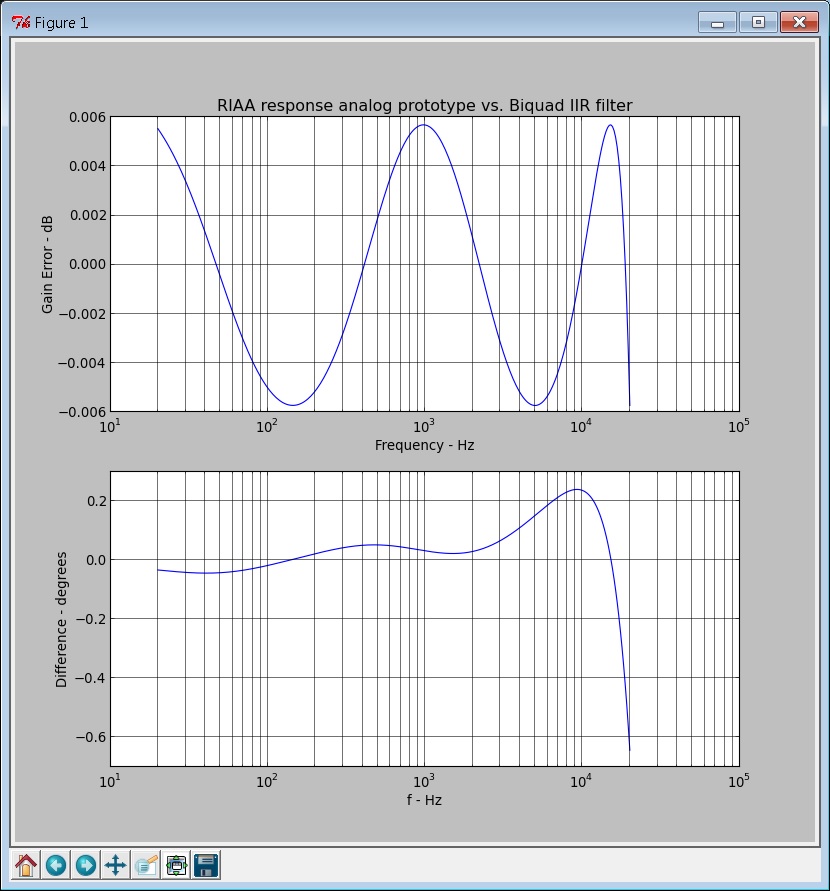
Task: Click the "Figure 1" window title text
Action: point(61,23)
